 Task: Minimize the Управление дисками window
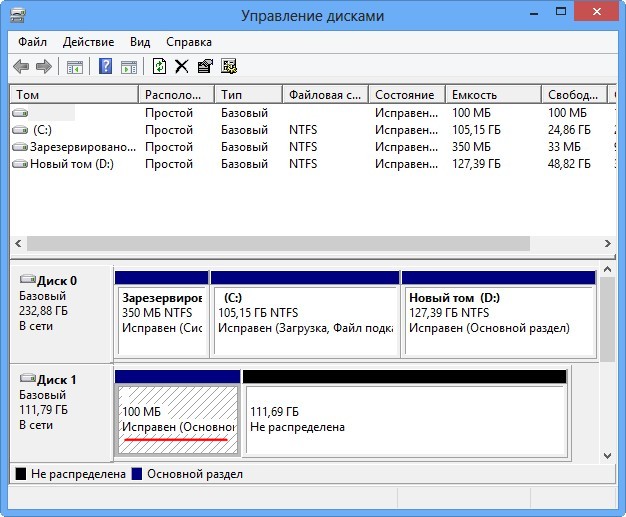pyautogui.click(x=534, y=14)
